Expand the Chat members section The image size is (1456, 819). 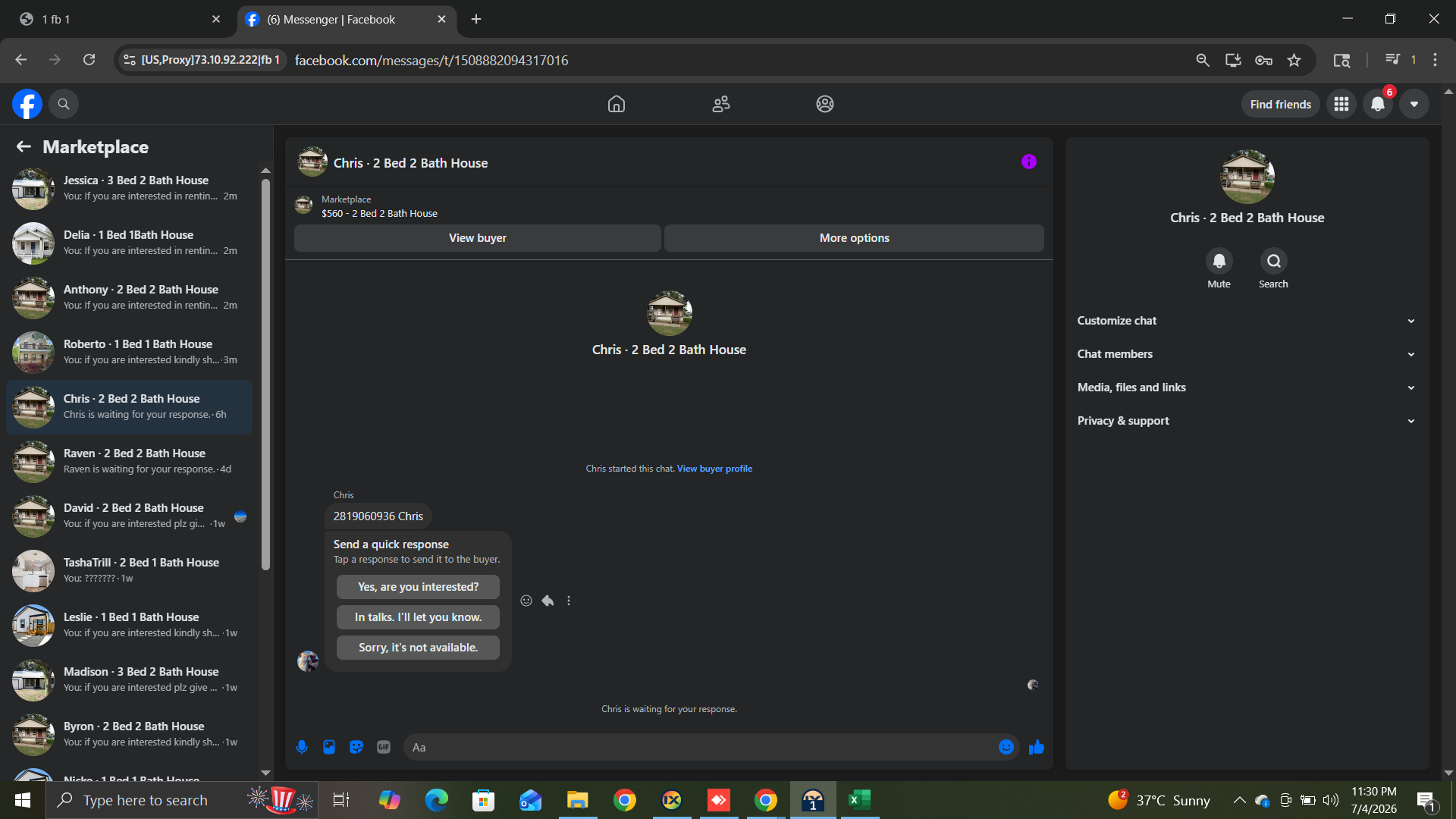pos(1247,354)
